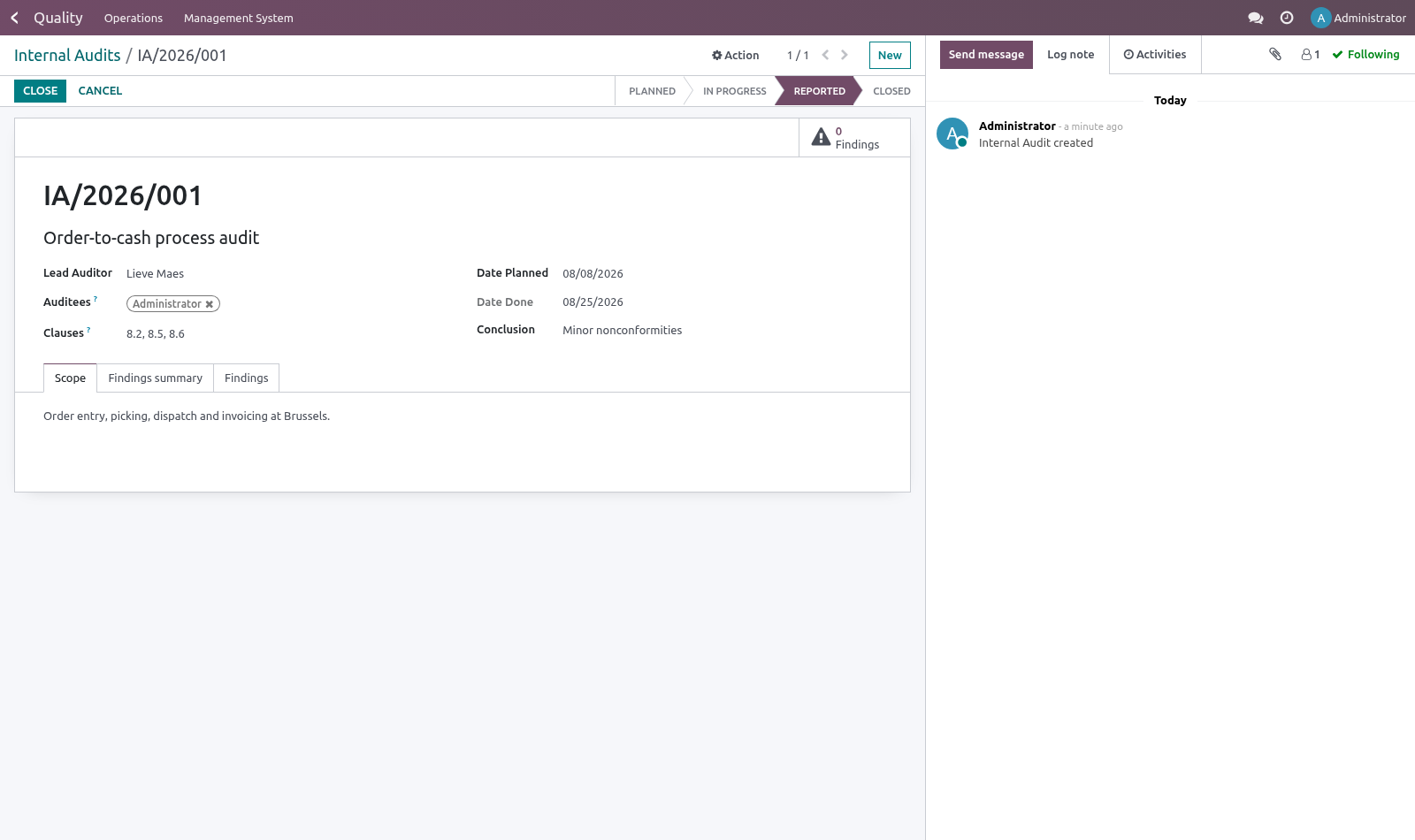Image resolution: width=1415 pixels, height=840 pixels.
Task: Click the 1 / 1 pager counter
Action: coord(798,55)
